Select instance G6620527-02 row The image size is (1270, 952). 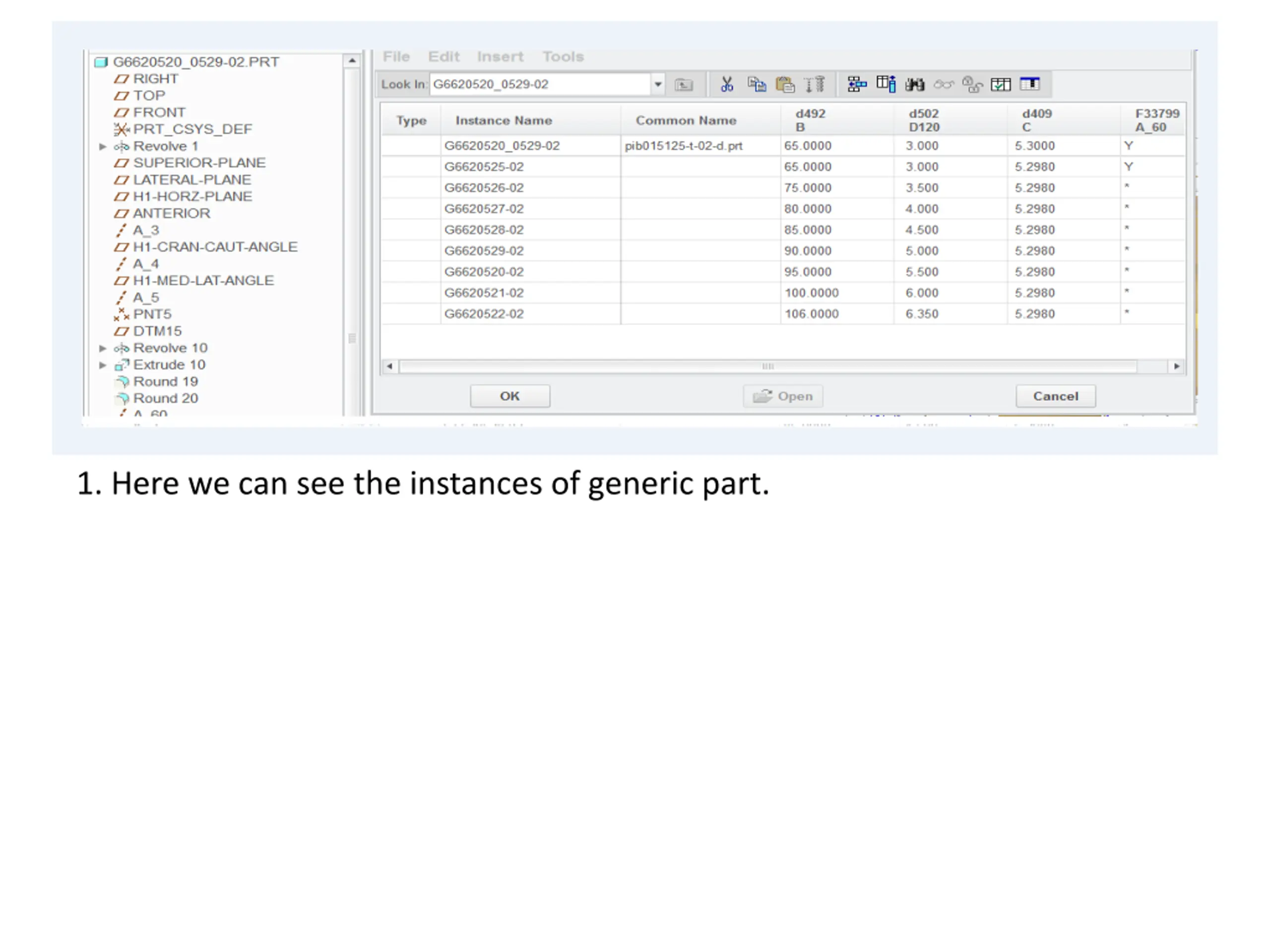pos(784,209)
